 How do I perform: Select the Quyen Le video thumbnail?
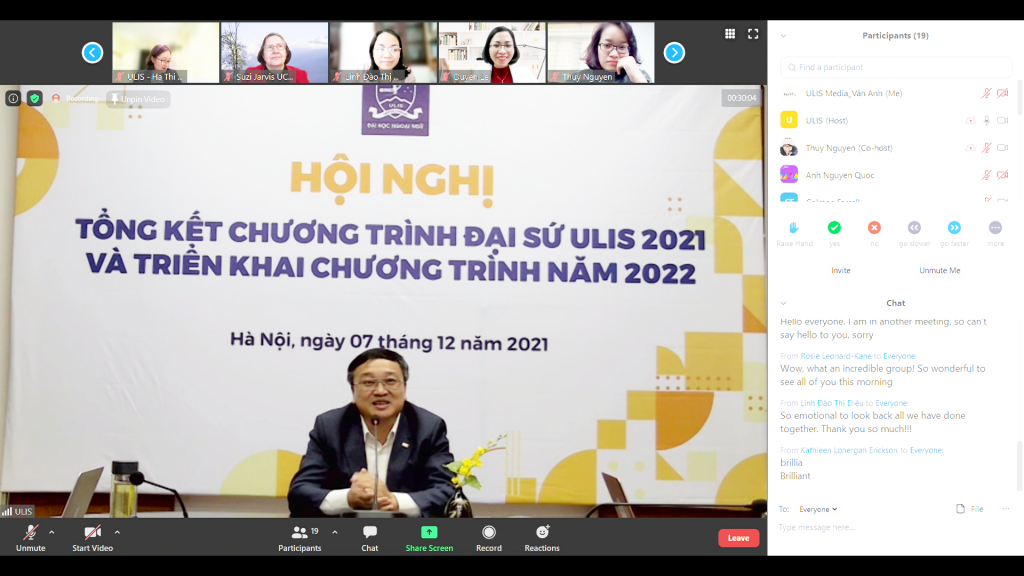492,52
